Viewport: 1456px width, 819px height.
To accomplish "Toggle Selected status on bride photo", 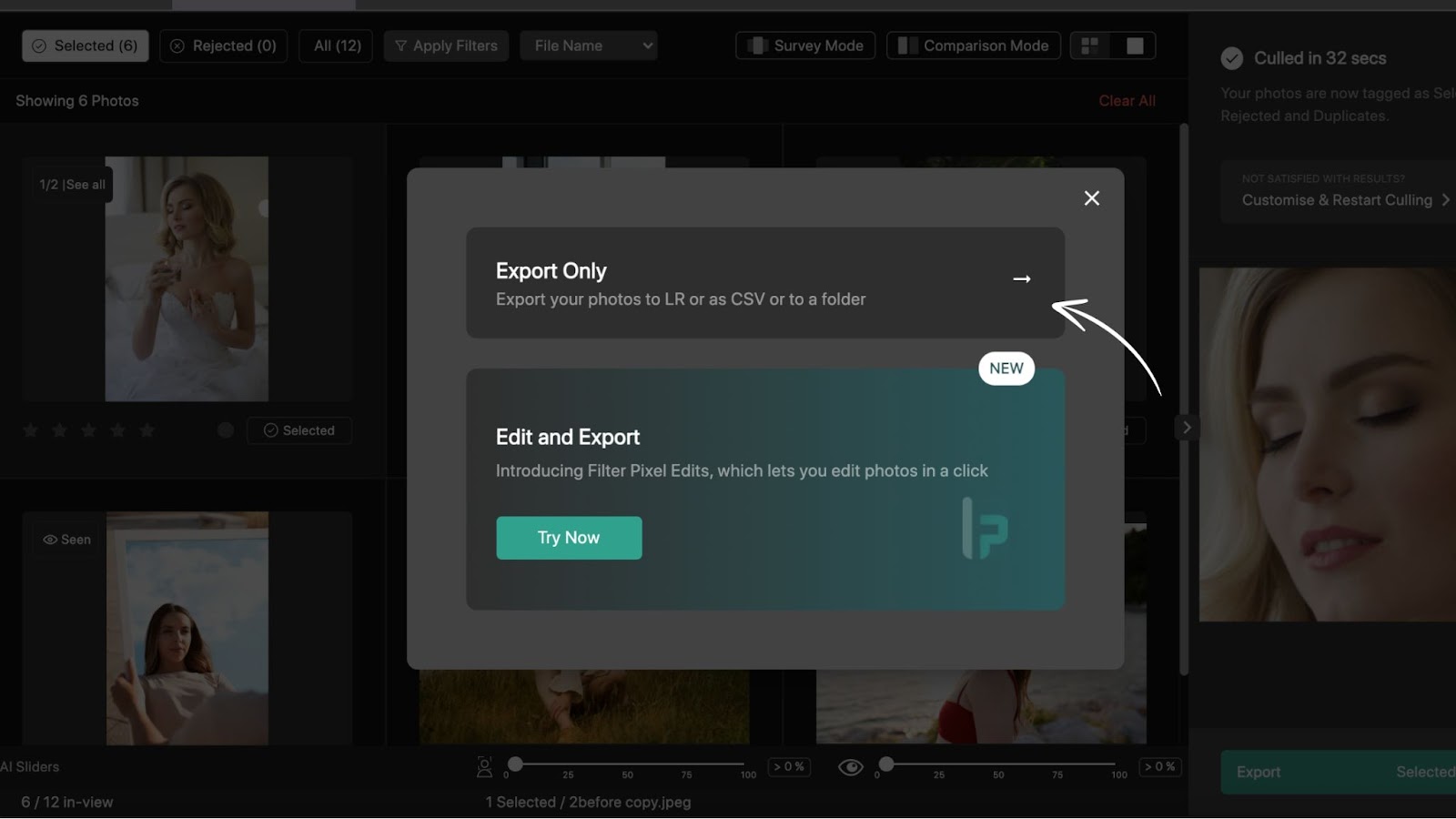I will [x=299, y=430].
